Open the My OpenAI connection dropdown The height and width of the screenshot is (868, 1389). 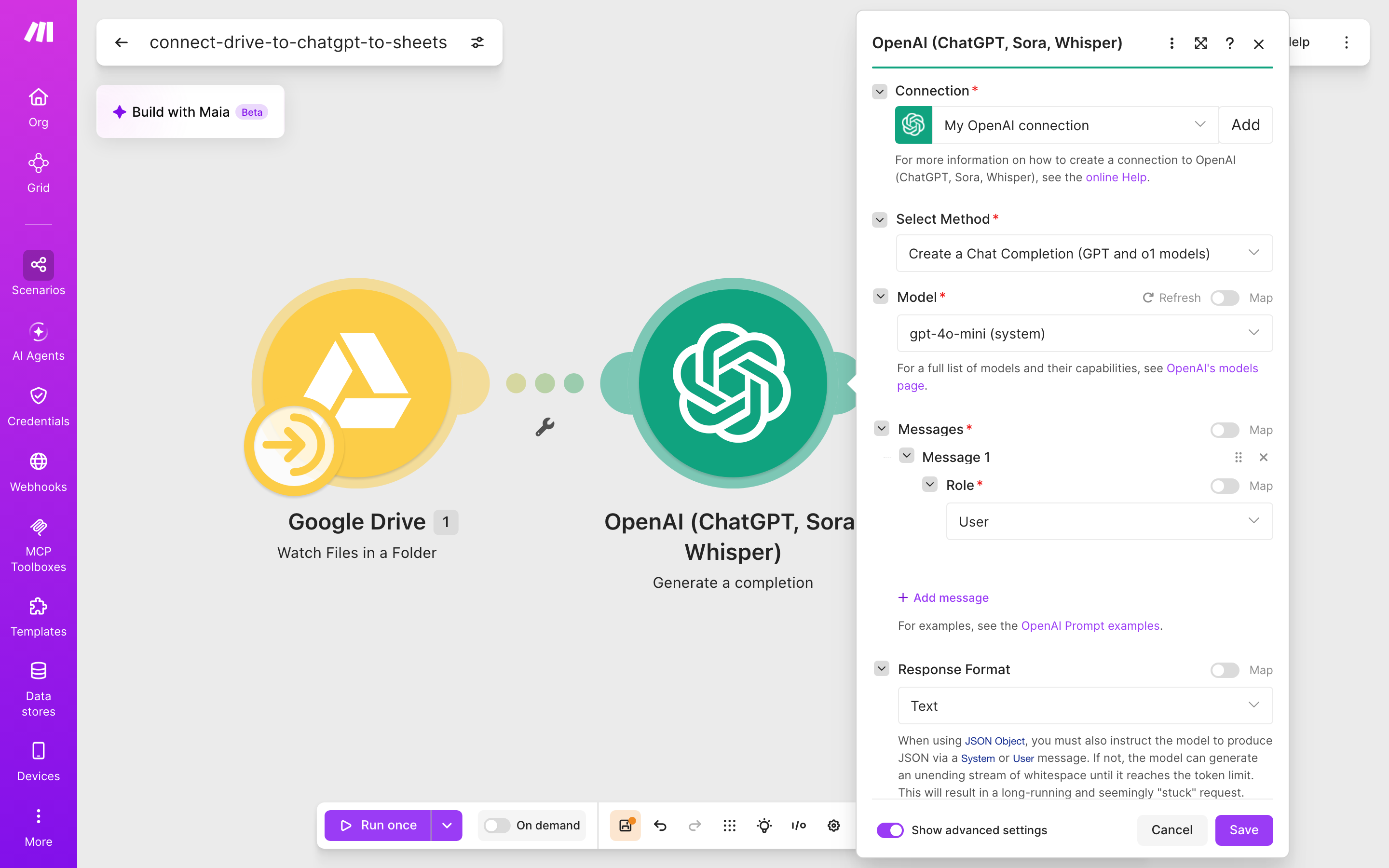click(x=1074, y=124)
